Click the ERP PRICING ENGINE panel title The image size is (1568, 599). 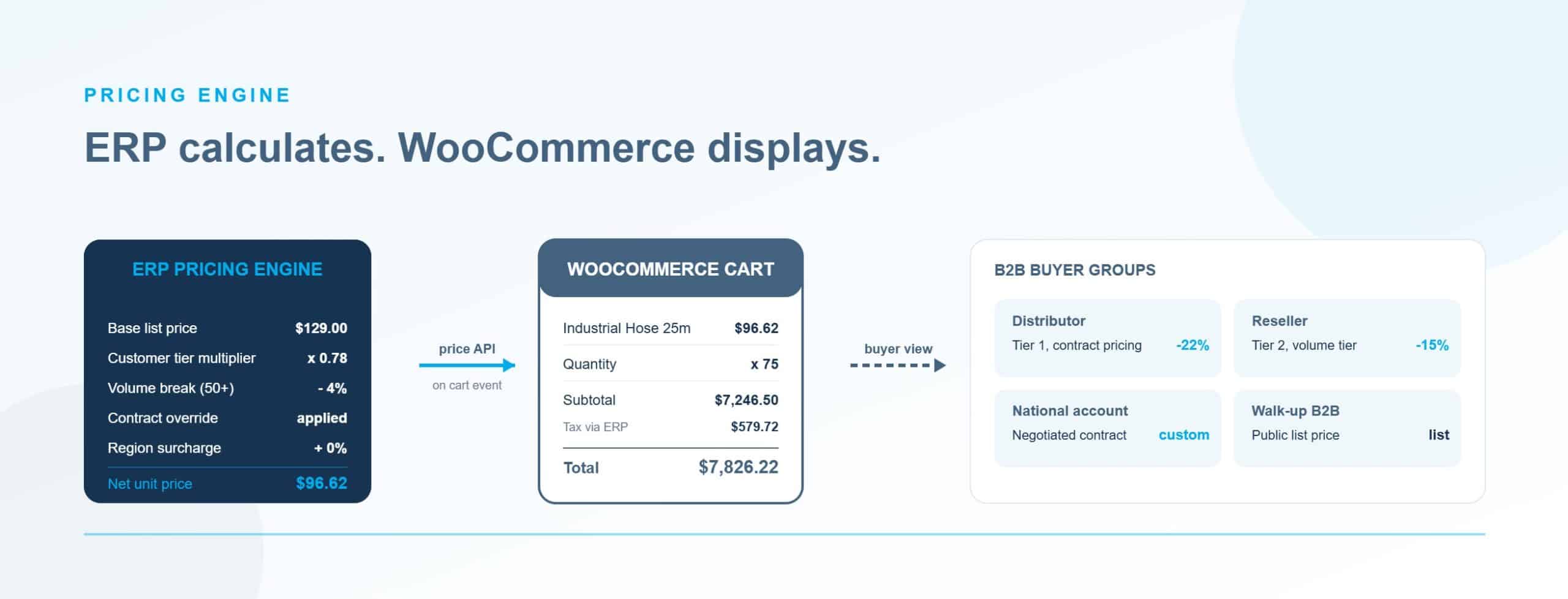[x=227, y=269]
